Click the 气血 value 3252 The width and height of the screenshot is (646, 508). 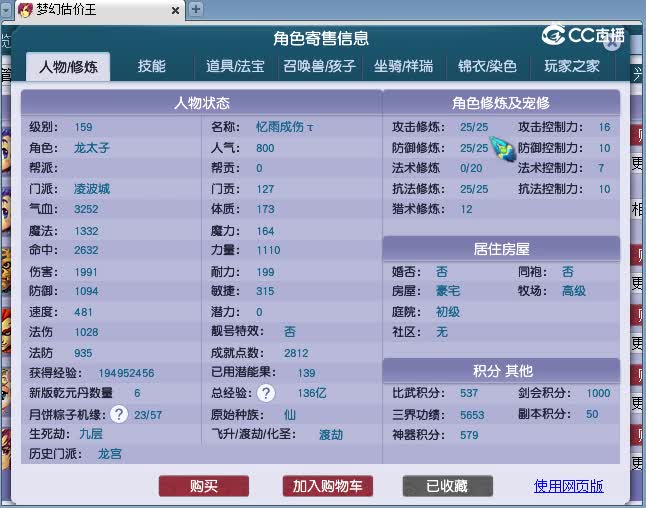pos(86,209)
